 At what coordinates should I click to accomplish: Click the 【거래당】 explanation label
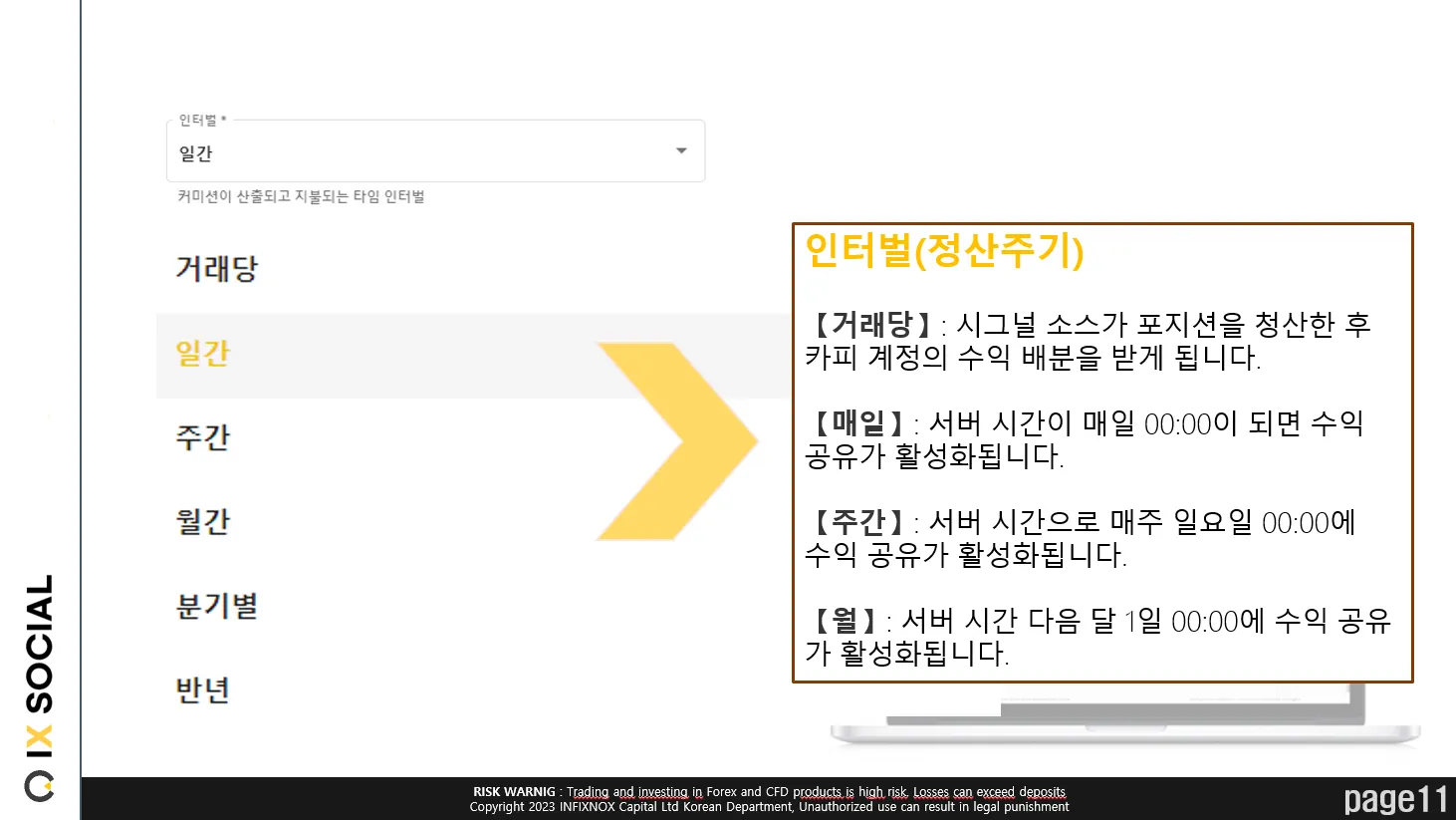[871, 324]
